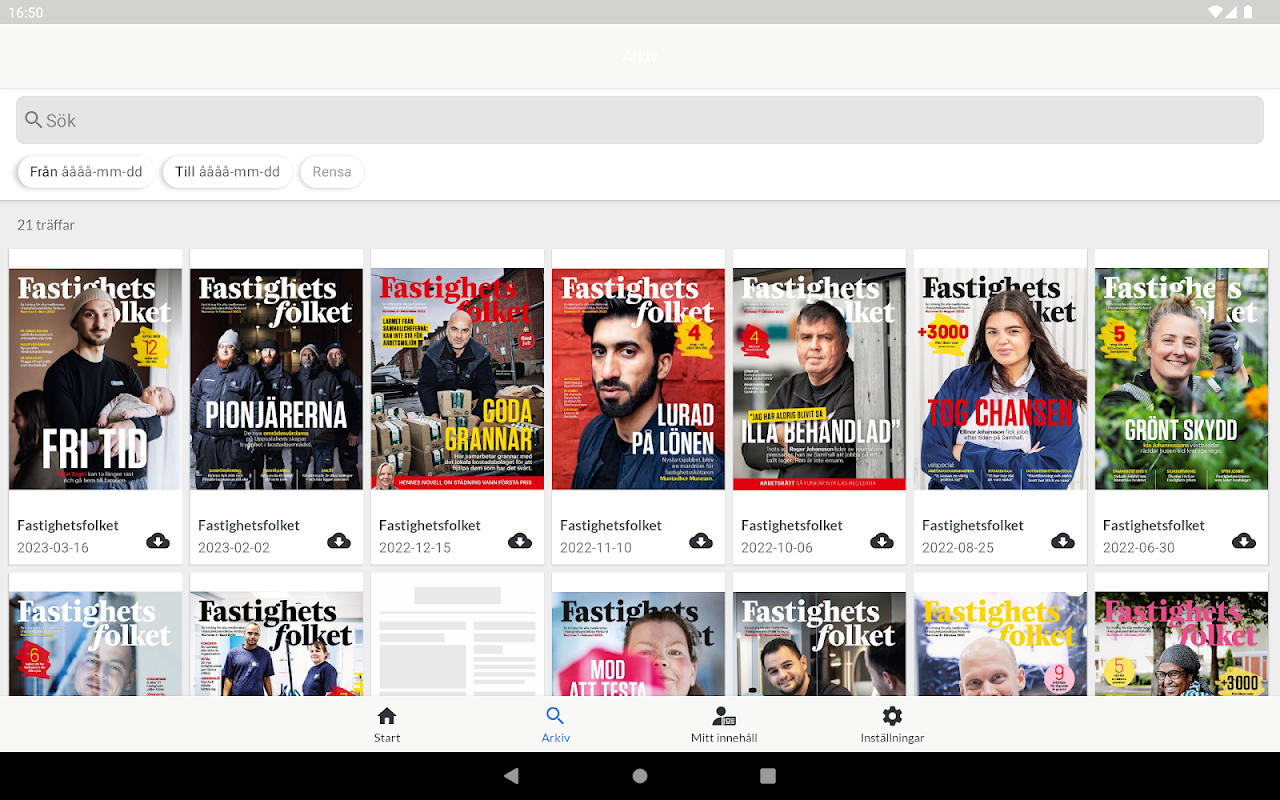Open the ILLA BEHANDLAD cover issue
Viewport: 1280px width, 800px height.
pyautogui.click(x=820, y=379)
